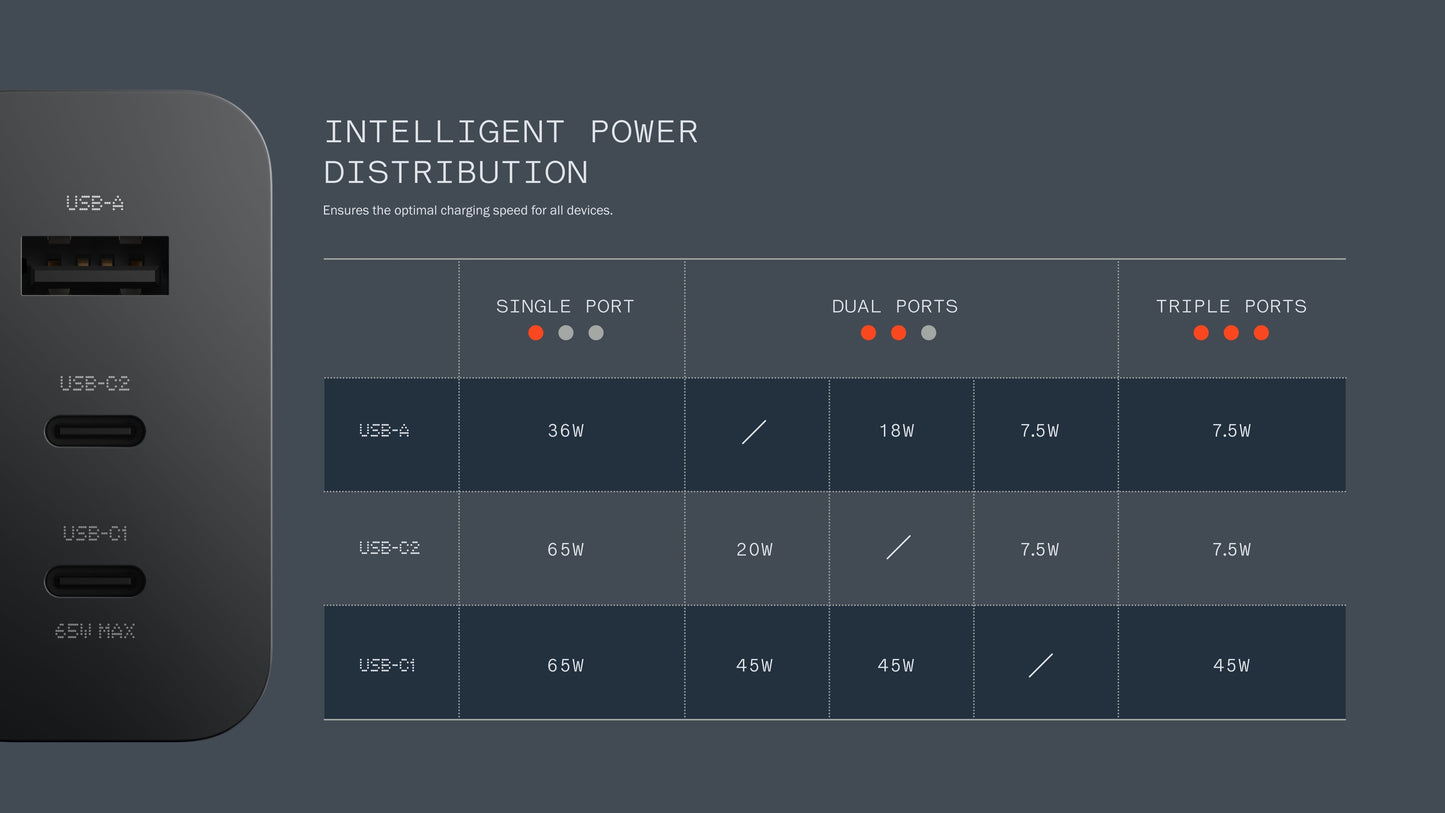Click the 65W MAX label on the charger
The width and height of the screenshot is (1445, 813).
(x=95, y=631)
